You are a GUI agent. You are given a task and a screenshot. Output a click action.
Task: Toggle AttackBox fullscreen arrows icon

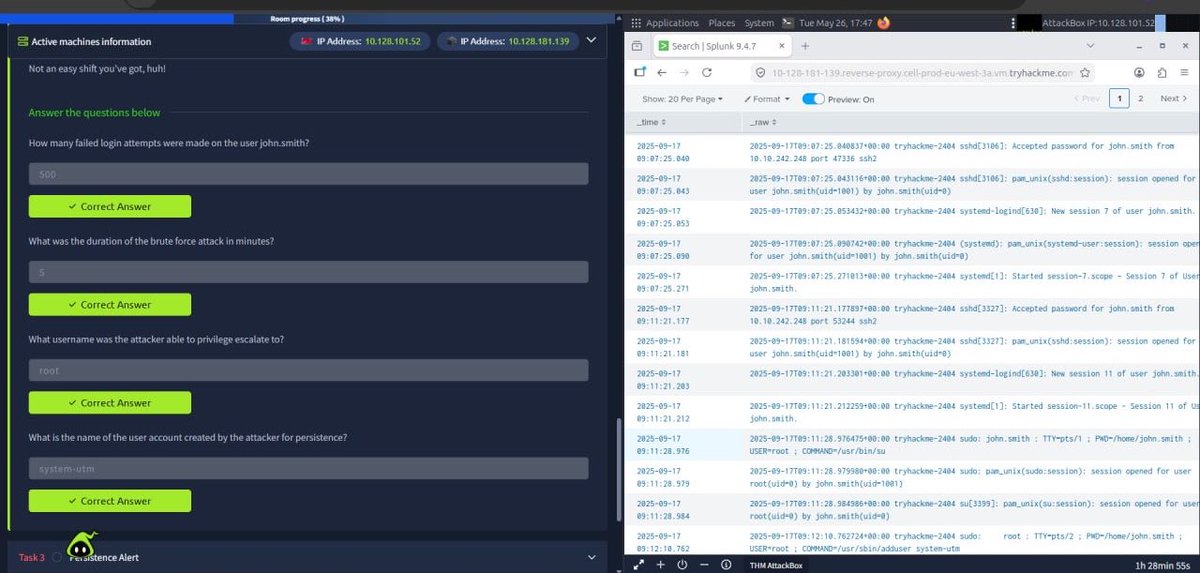pyautogui.click(x=641, y=564)
